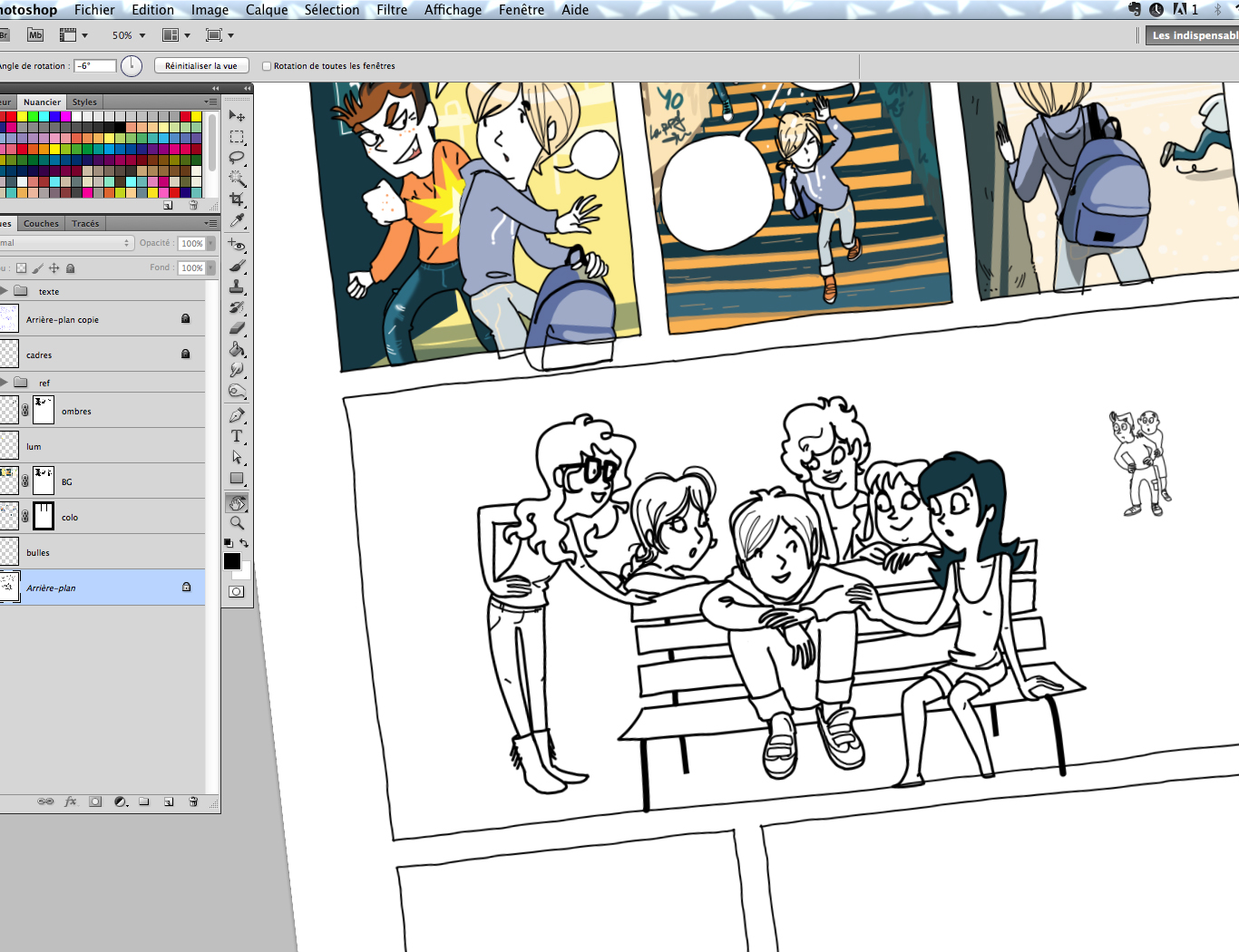The image size is (1239, 952).
Task: Open the Filtre menu
Action: [x=392, y=10]
